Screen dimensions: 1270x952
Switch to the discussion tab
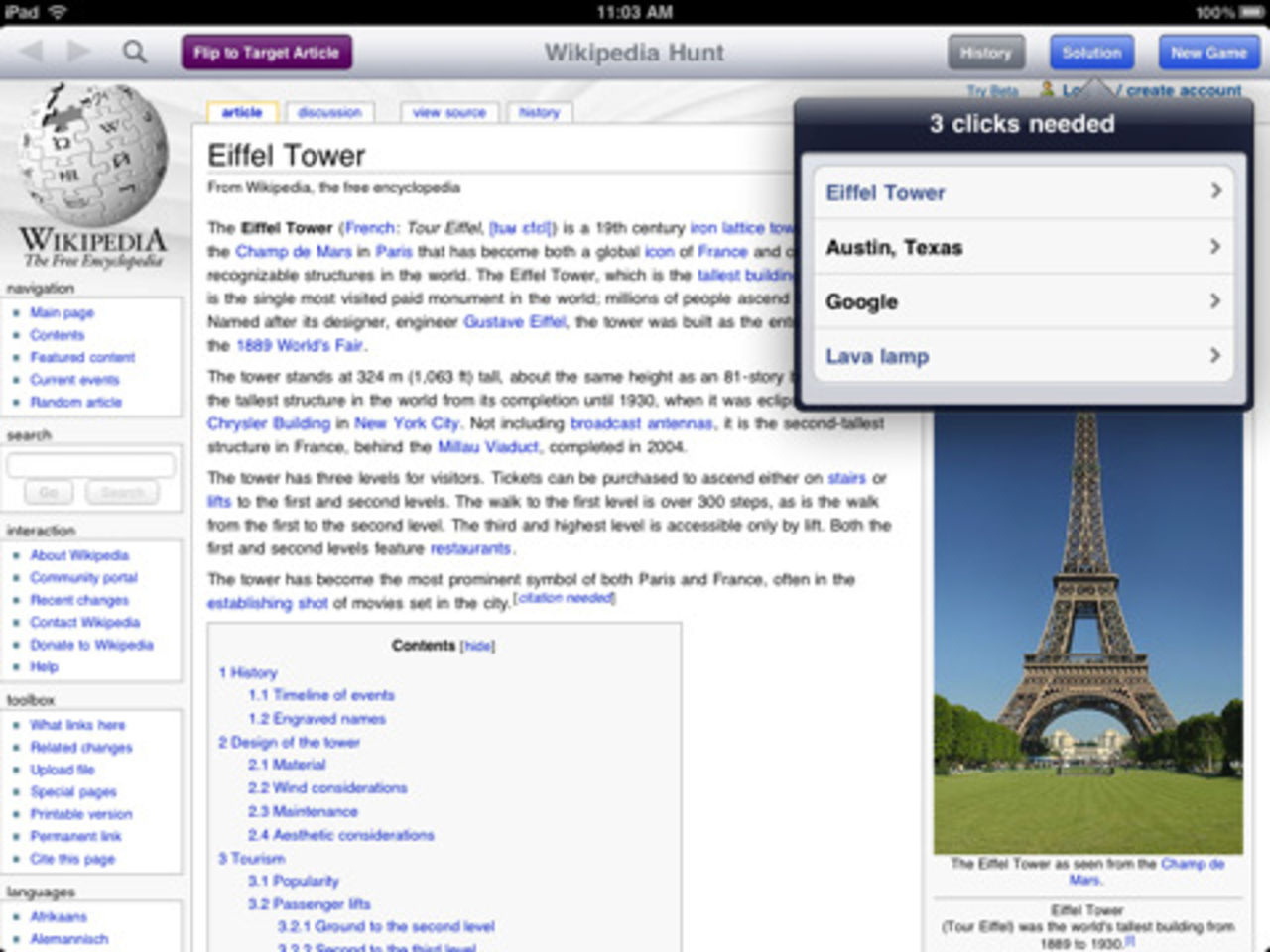coord(329,113)
